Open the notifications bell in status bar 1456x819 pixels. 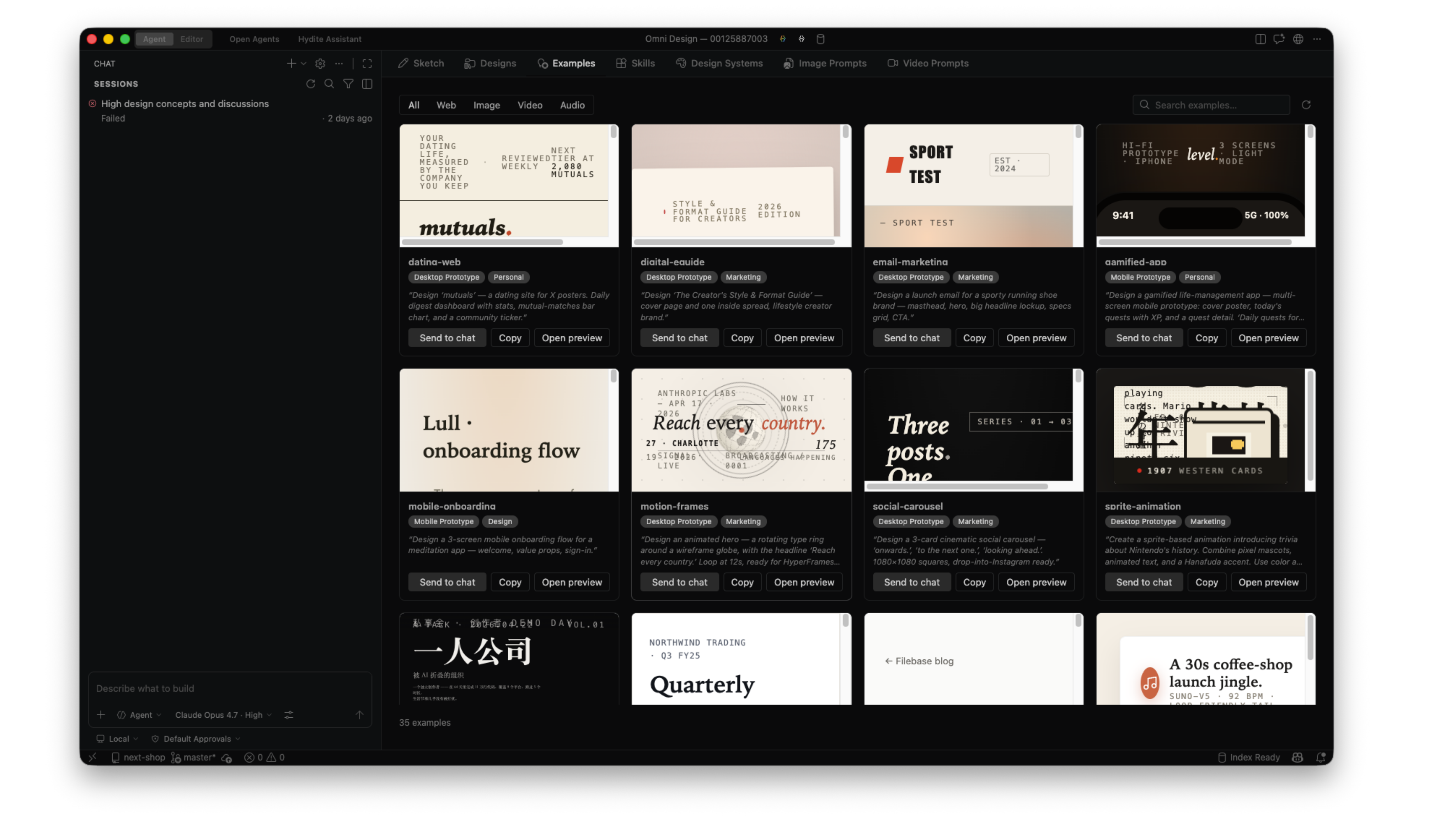click(x=1320, y=758)
